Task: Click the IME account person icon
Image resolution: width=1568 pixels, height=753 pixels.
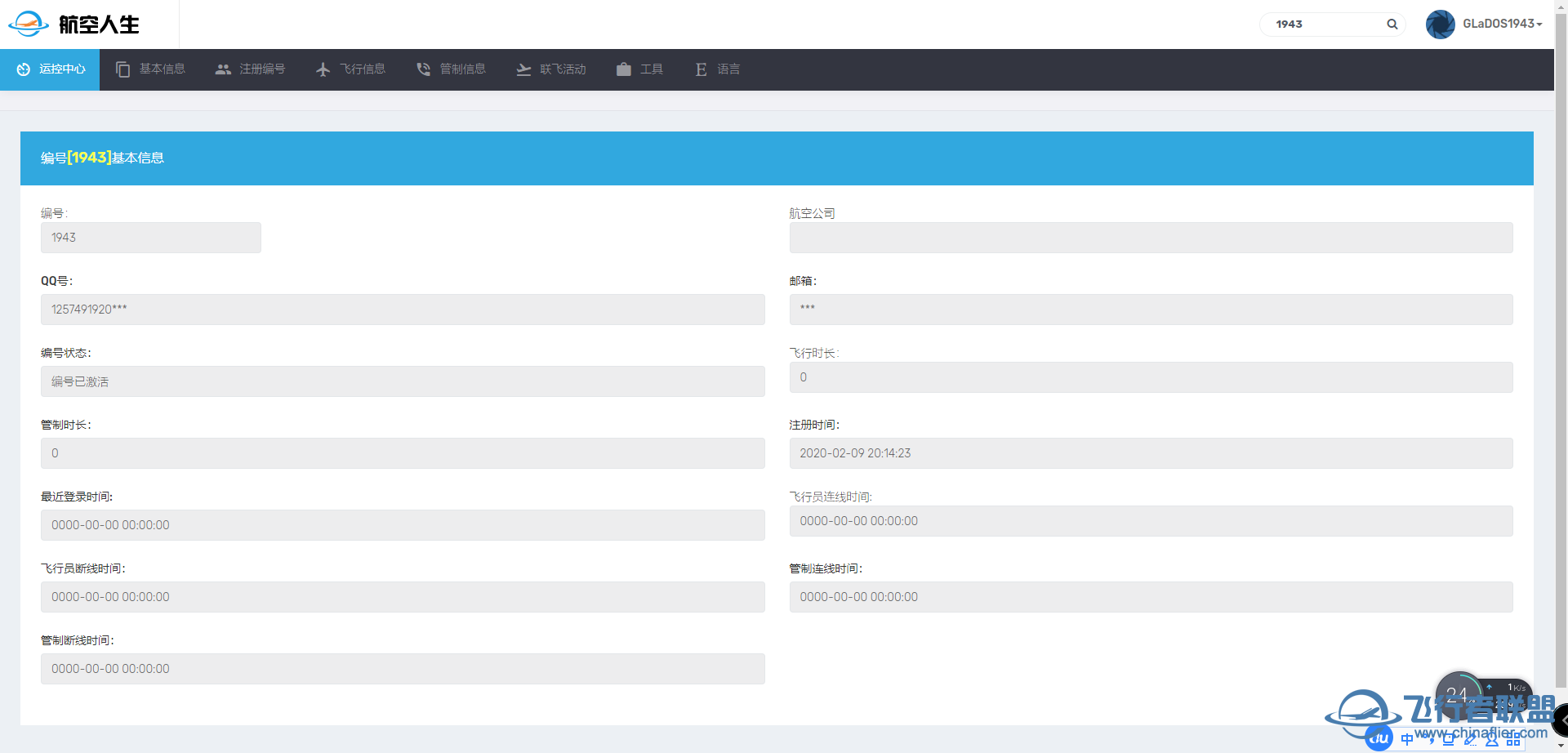Action: 1492,740
